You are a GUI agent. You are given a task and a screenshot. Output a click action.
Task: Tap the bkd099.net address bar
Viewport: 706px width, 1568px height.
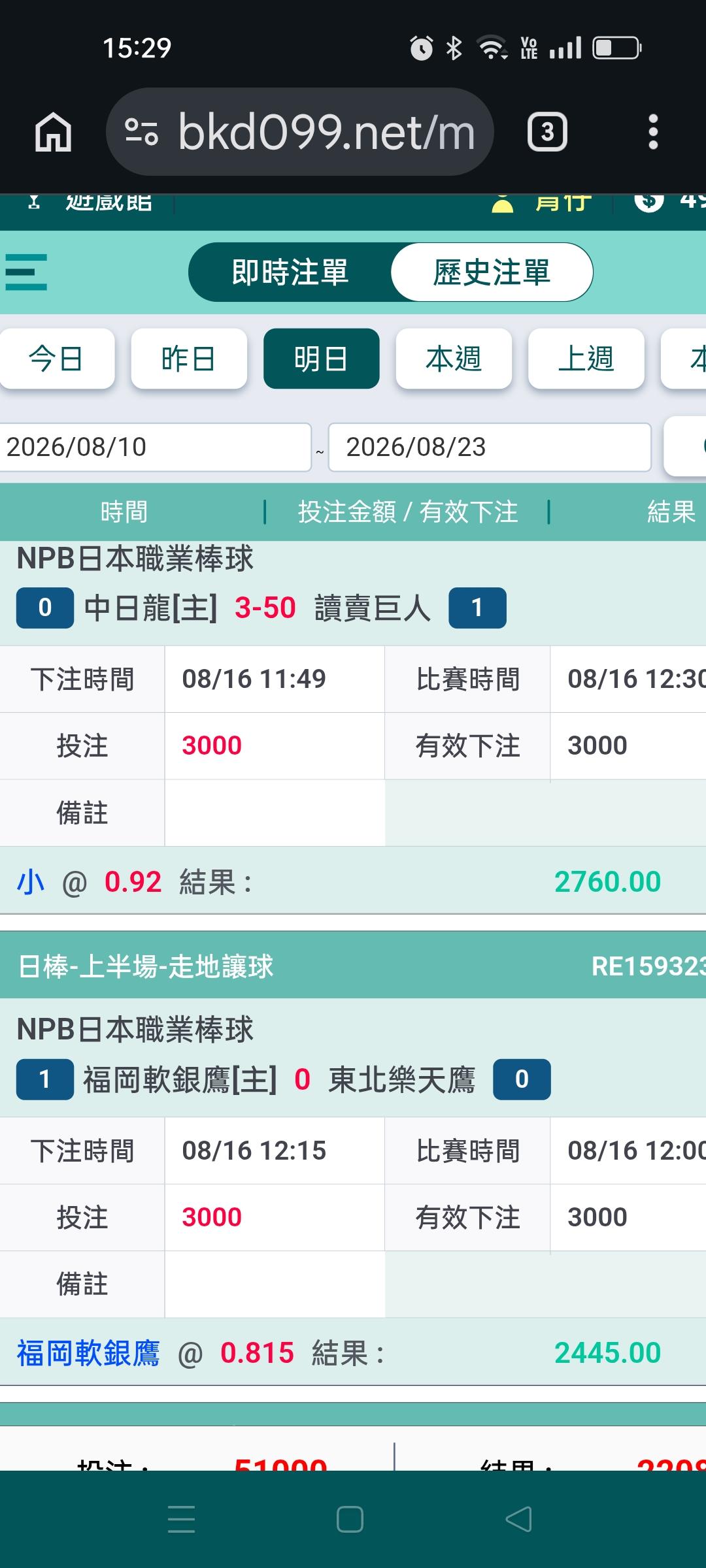tap(299, 132)
